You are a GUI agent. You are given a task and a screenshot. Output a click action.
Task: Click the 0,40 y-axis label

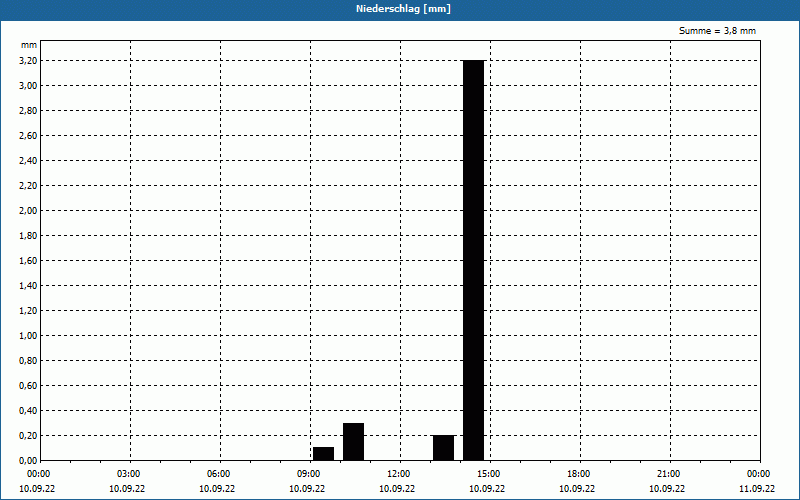28,411
